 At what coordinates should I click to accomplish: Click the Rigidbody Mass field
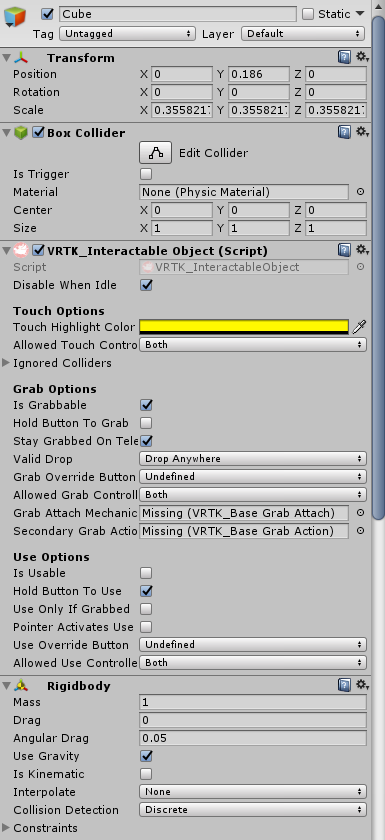tap(253, 702)
